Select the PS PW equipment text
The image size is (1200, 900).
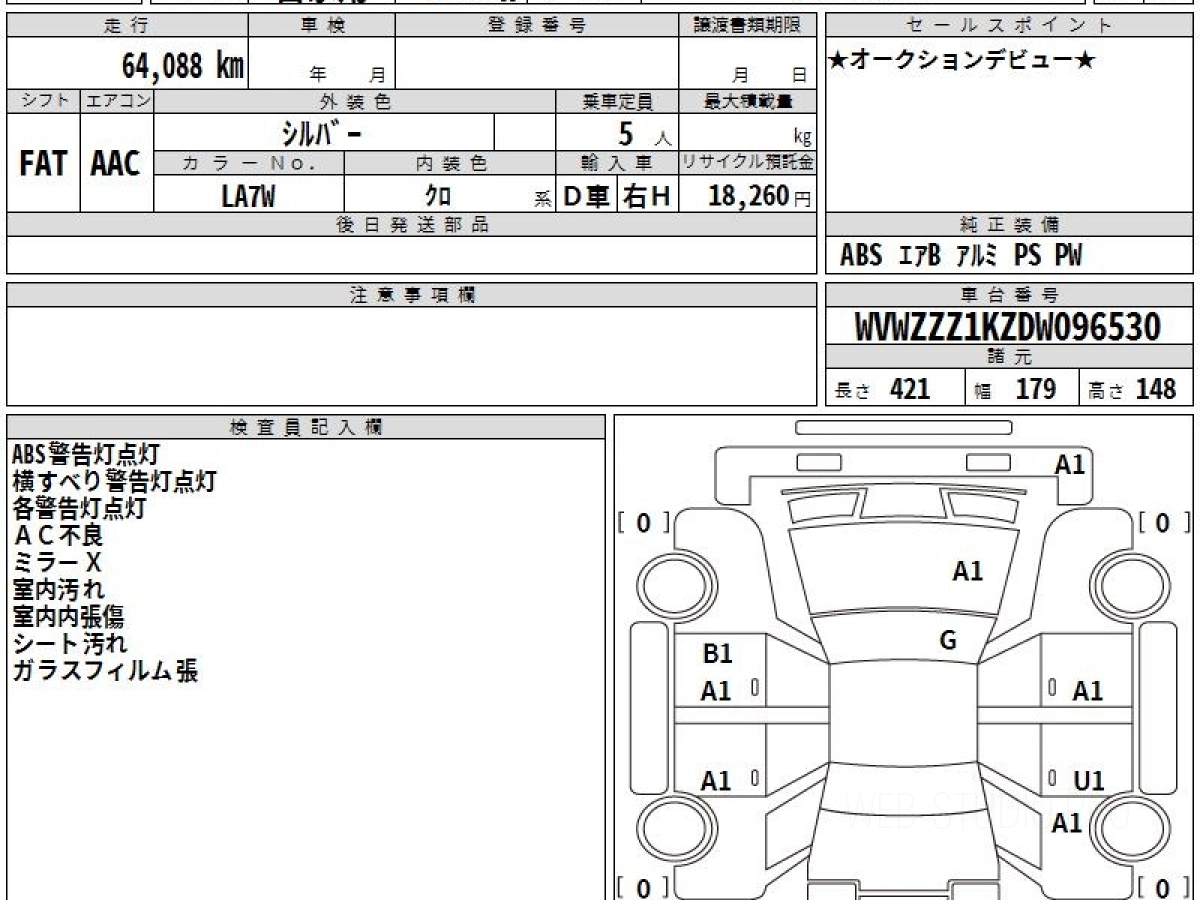(x=1047, y=257)
